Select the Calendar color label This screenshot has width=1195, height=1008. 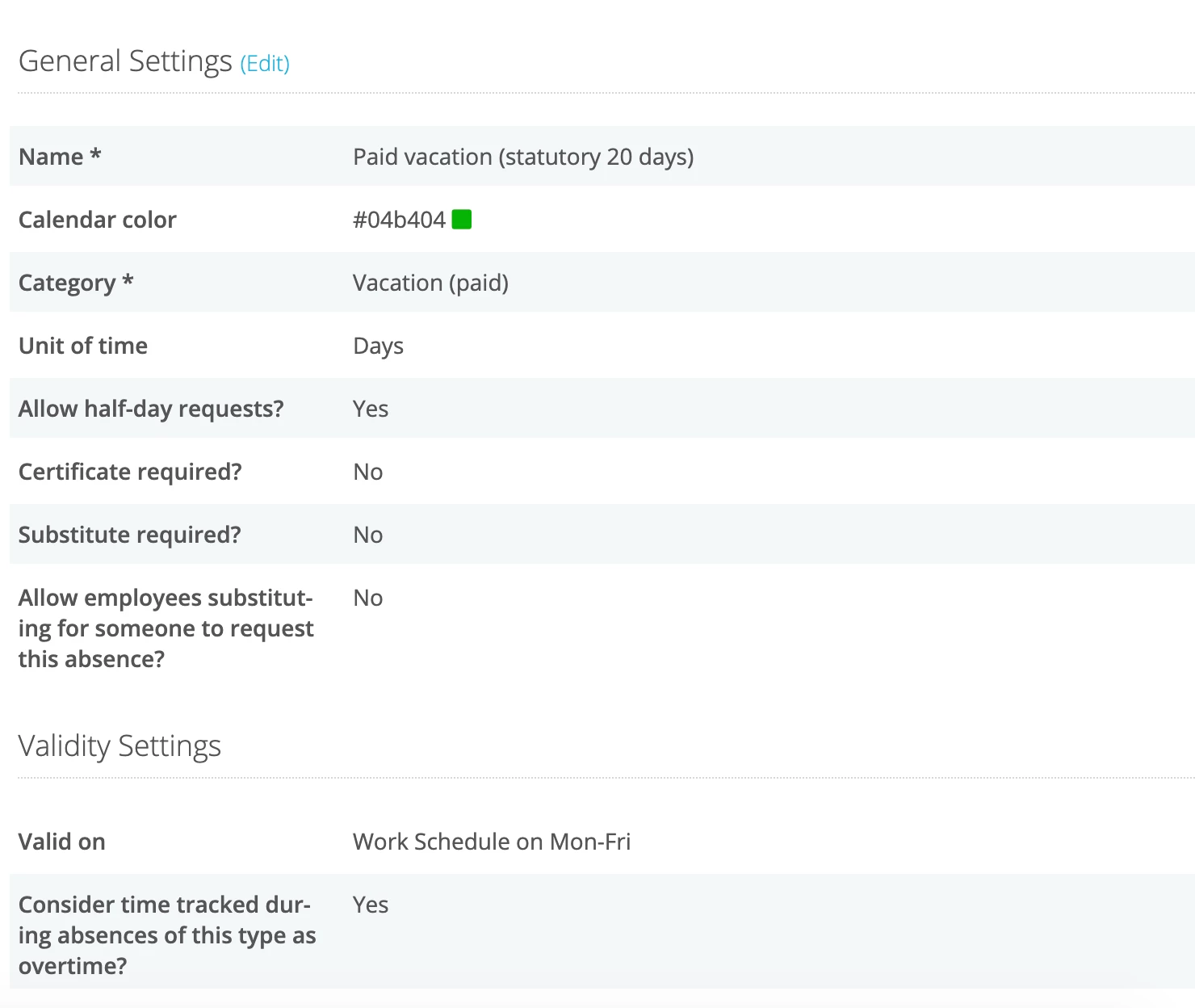click(x=97, y=220)
